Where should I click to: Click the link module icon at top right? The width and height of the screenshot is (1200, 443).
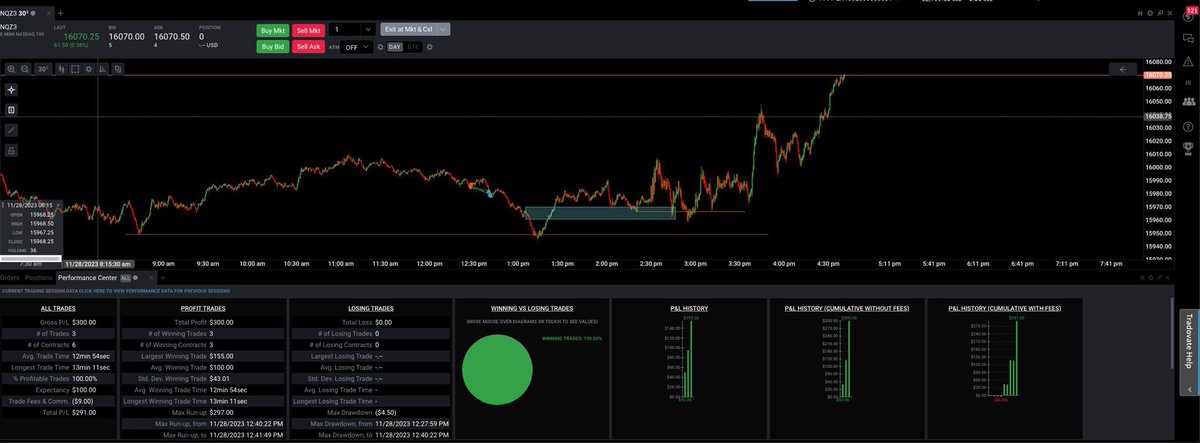point(1140,13)
